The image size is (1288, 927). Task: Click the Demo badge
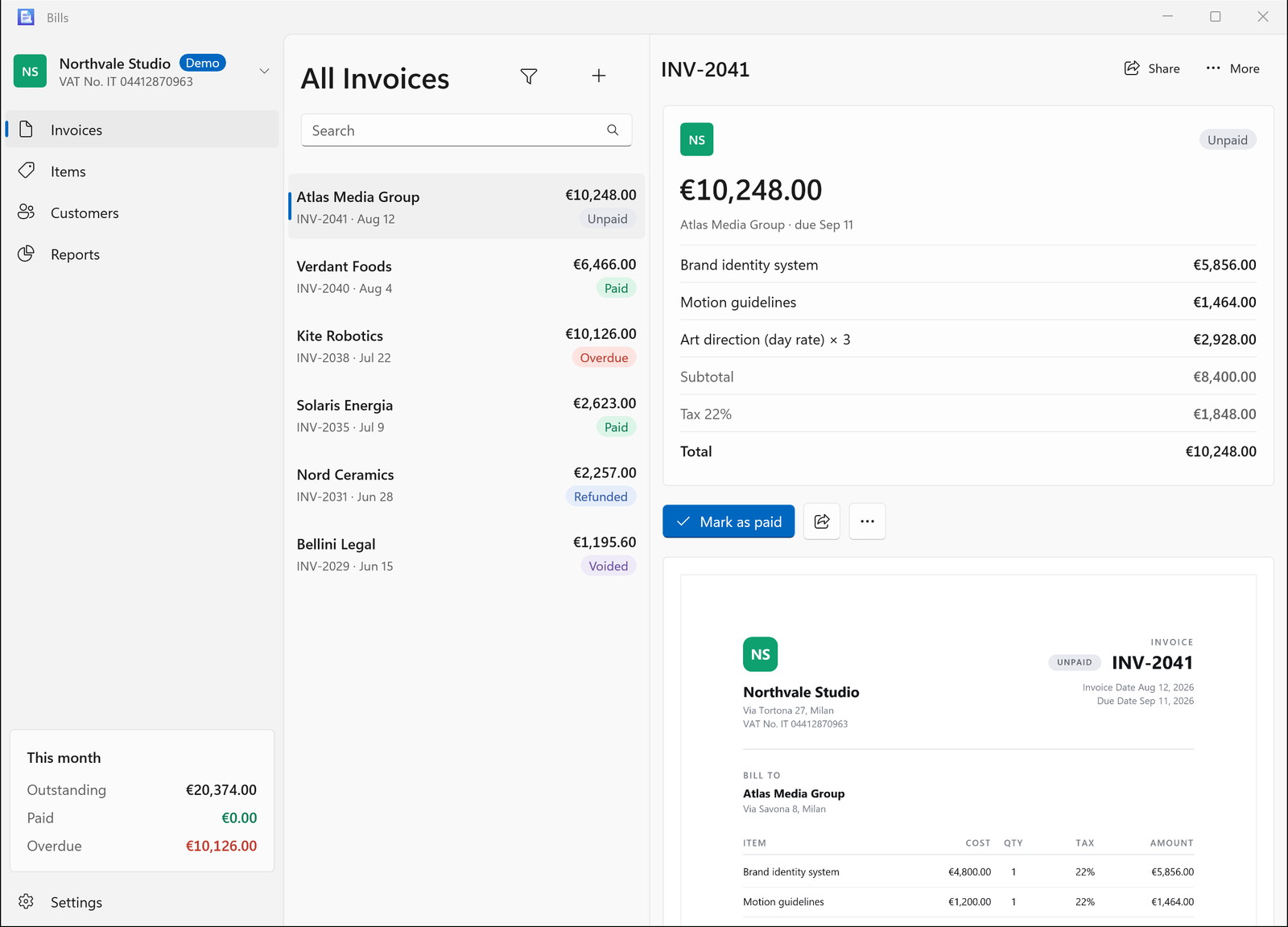point(203,63)
